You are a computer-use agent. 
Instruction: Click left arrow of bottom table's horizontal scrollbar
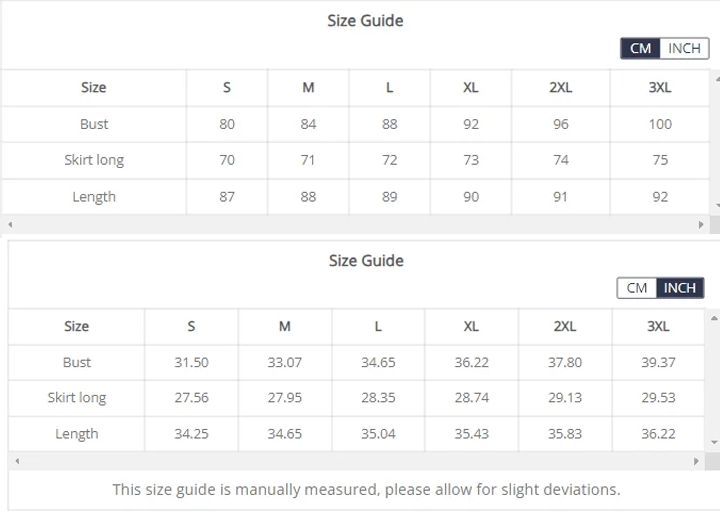(16, 461)
